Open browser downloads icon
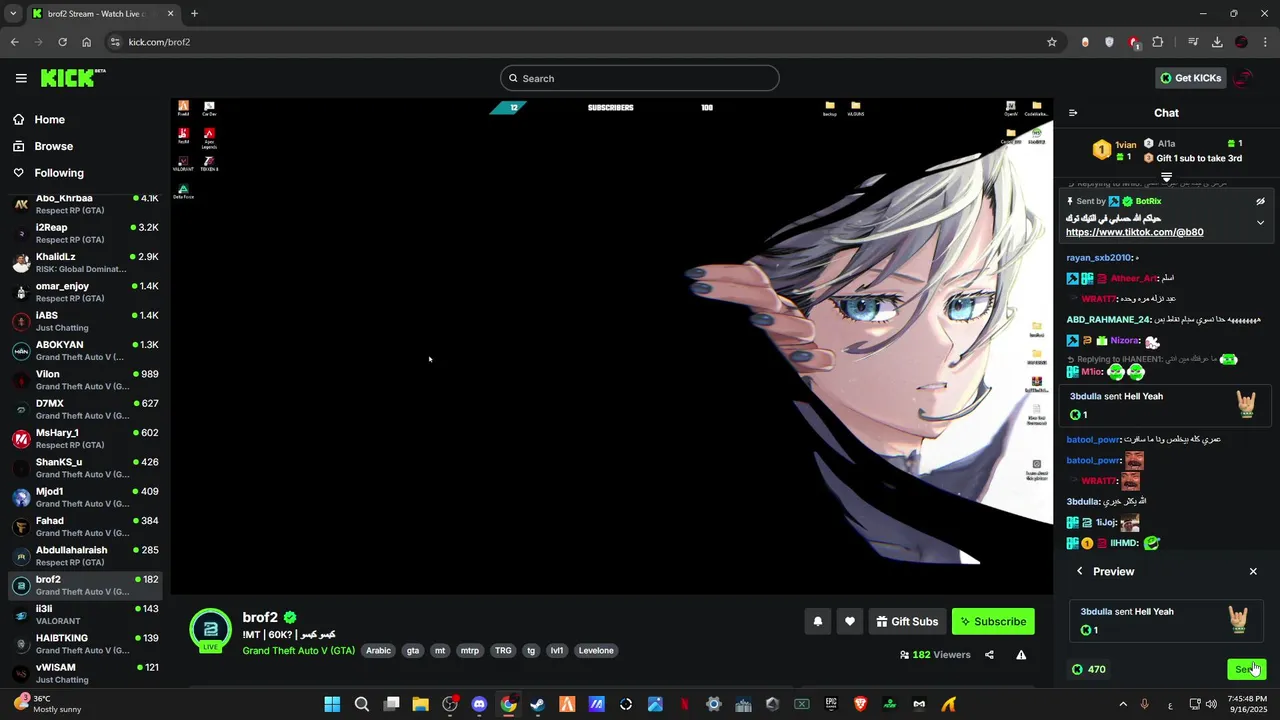 pyautogui.click(x=1217, y=42)
